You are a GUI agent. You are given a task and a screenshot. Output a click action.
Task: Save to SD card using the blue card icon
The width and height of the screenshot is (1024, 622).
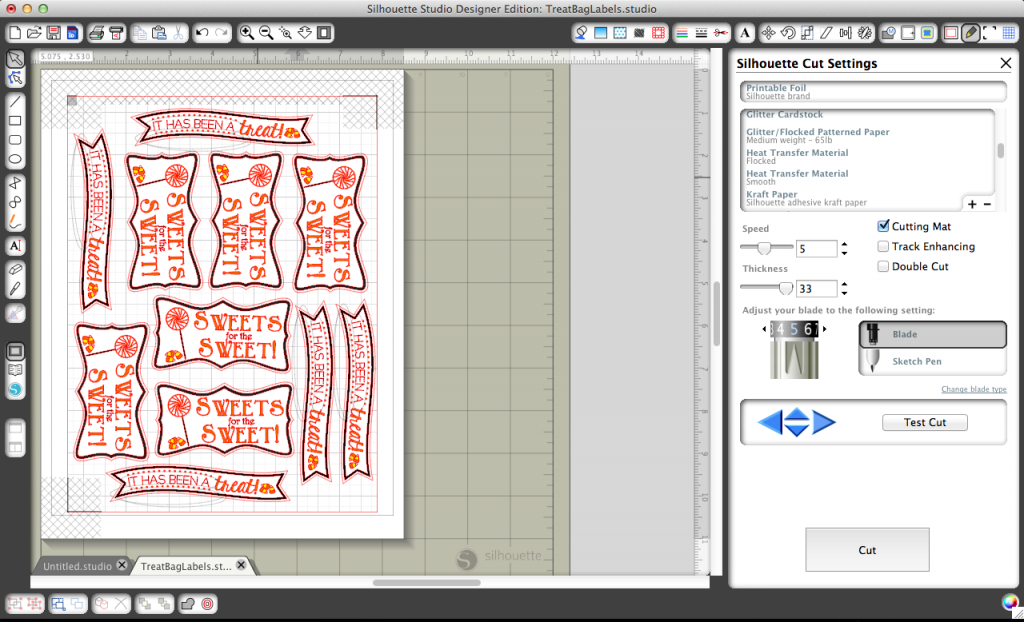72,33
